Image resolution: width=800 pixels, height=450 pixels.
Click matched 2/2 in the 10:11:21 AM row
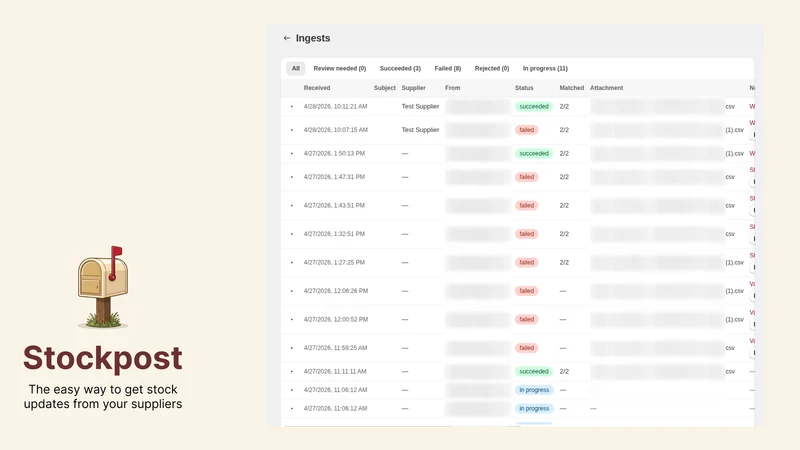564,107
